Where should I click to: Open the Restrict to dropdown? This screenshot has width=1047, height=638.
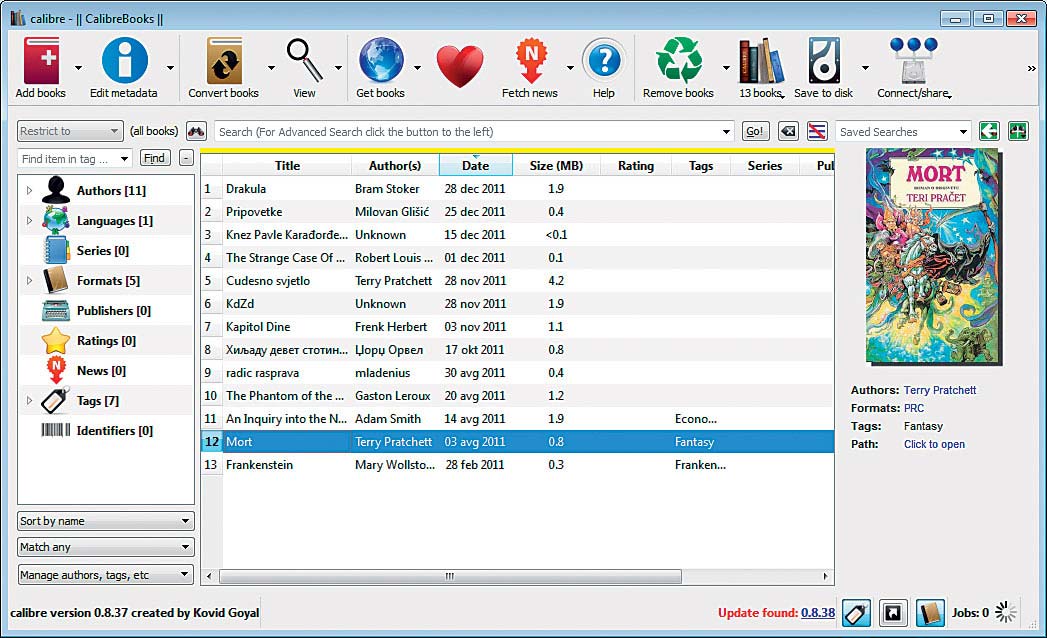[70, 131]
